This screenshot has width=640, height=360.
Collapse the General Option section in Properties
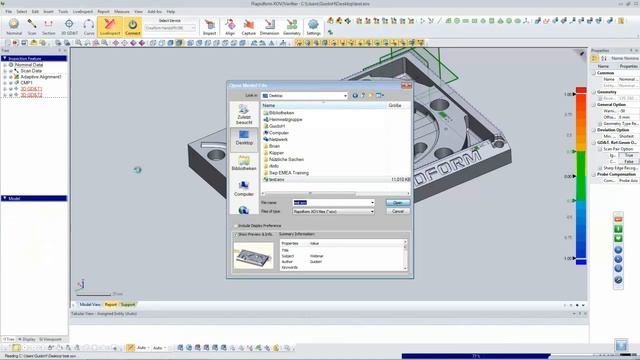coord(594,104)
